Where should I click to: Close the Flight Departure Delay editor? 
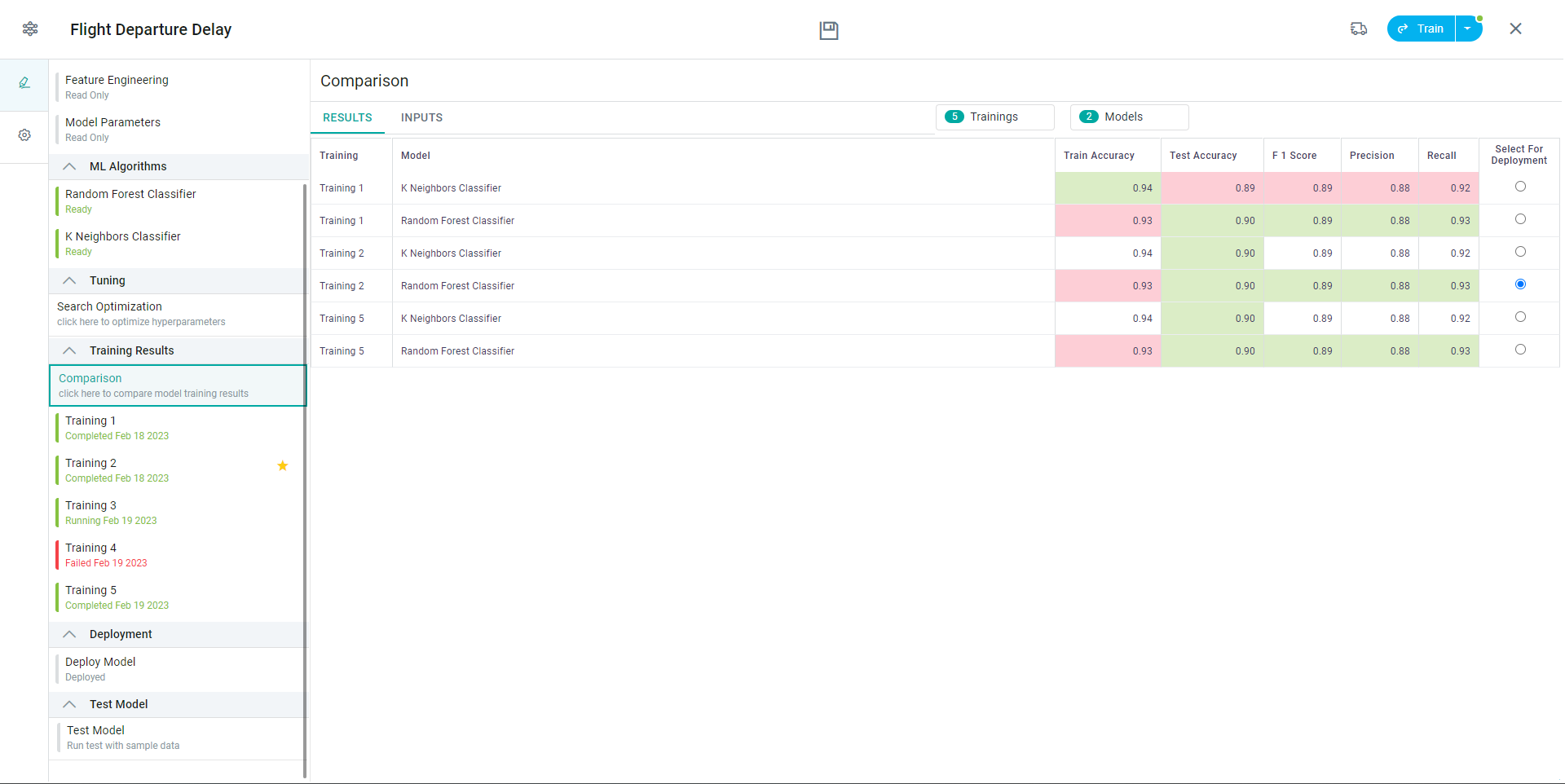click(1515, 29)
